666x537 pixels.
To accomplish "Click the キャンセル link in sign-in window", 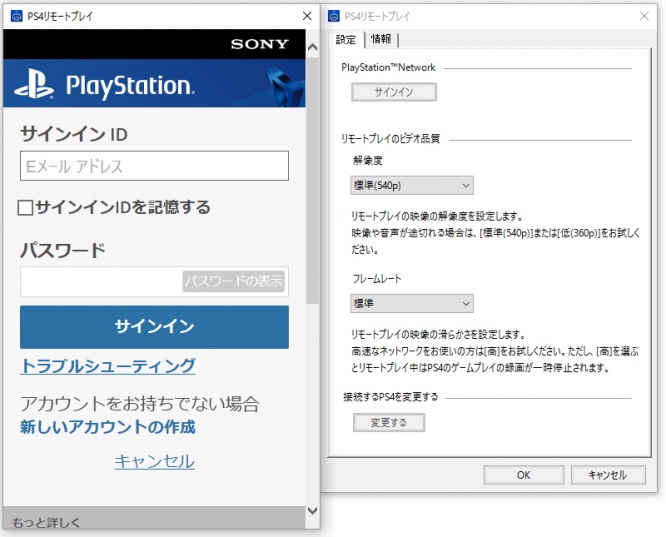I will [155, 461].
